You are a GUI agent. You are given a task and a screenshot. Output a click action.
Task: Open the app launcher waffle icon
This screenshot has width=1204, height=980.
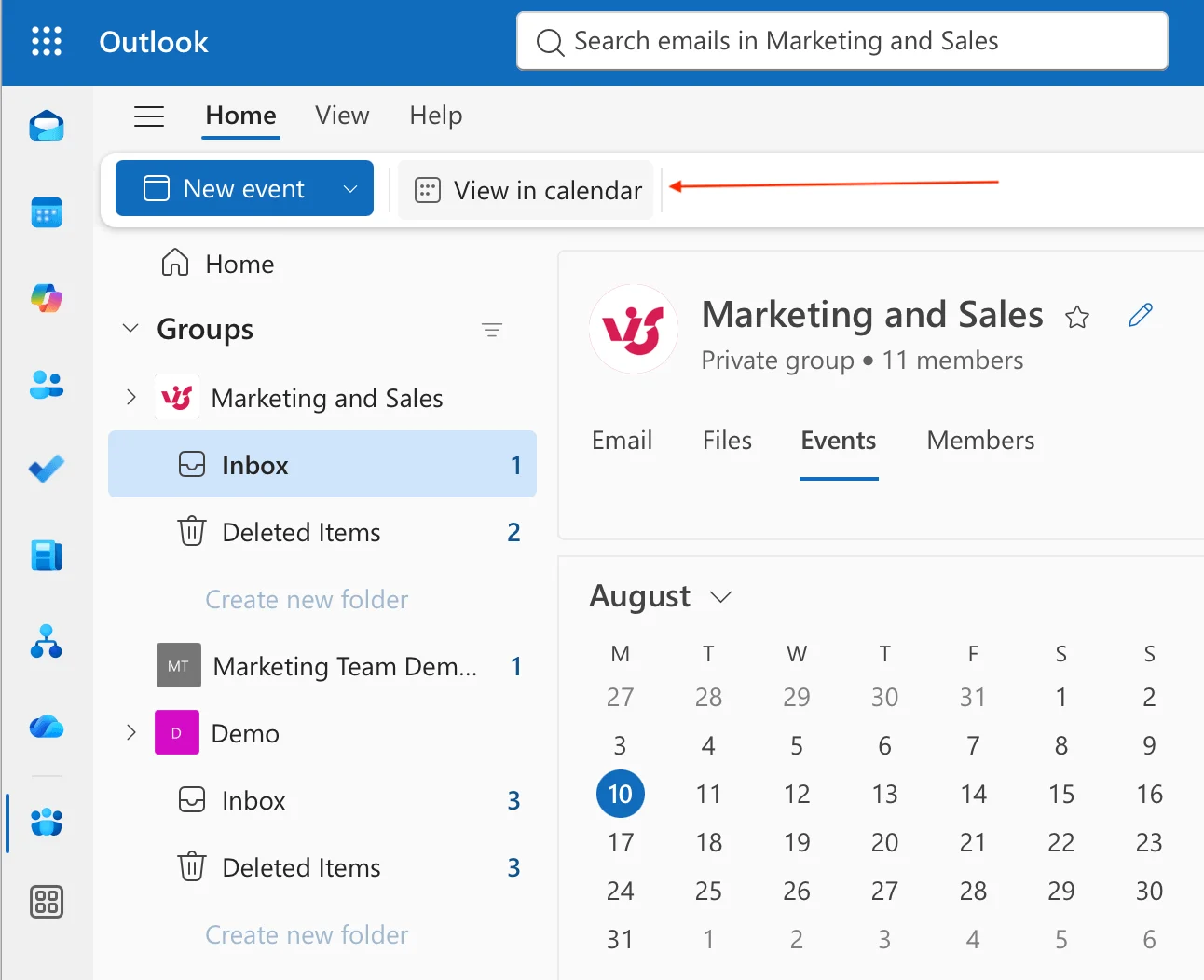click(x=47, y=41)
